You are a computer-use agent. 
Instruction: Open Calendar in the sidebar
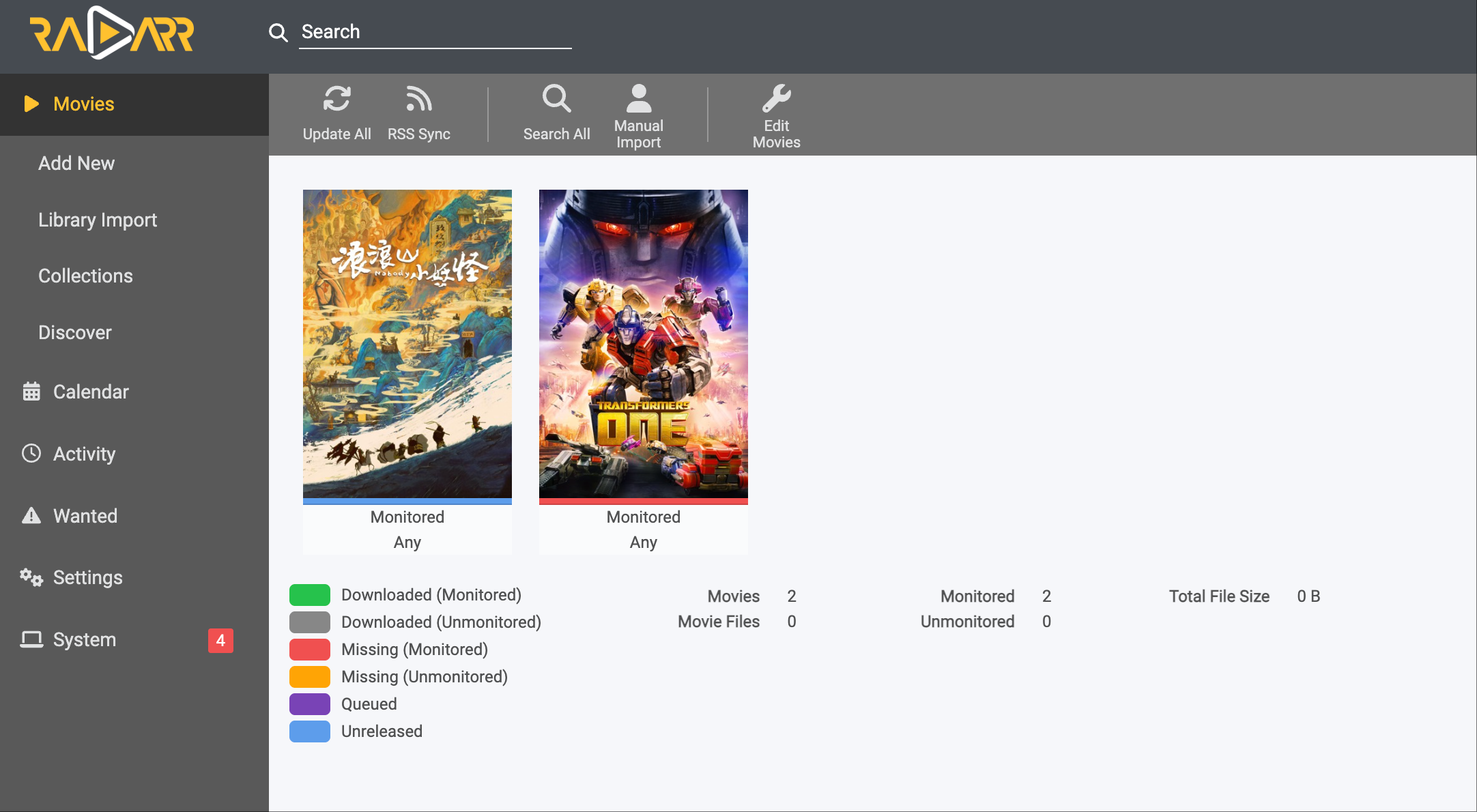91,392
